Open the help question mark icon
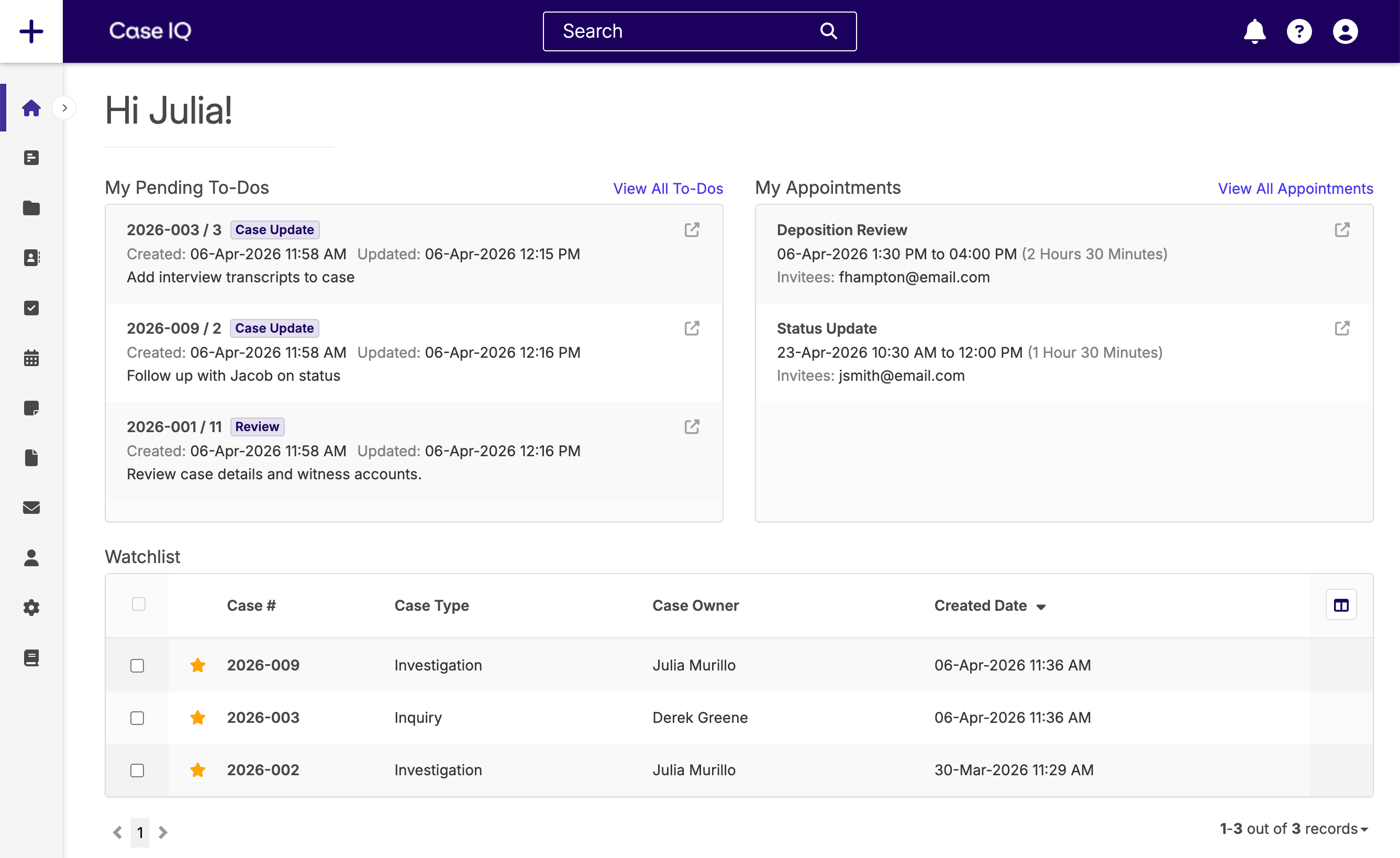 1299,31
